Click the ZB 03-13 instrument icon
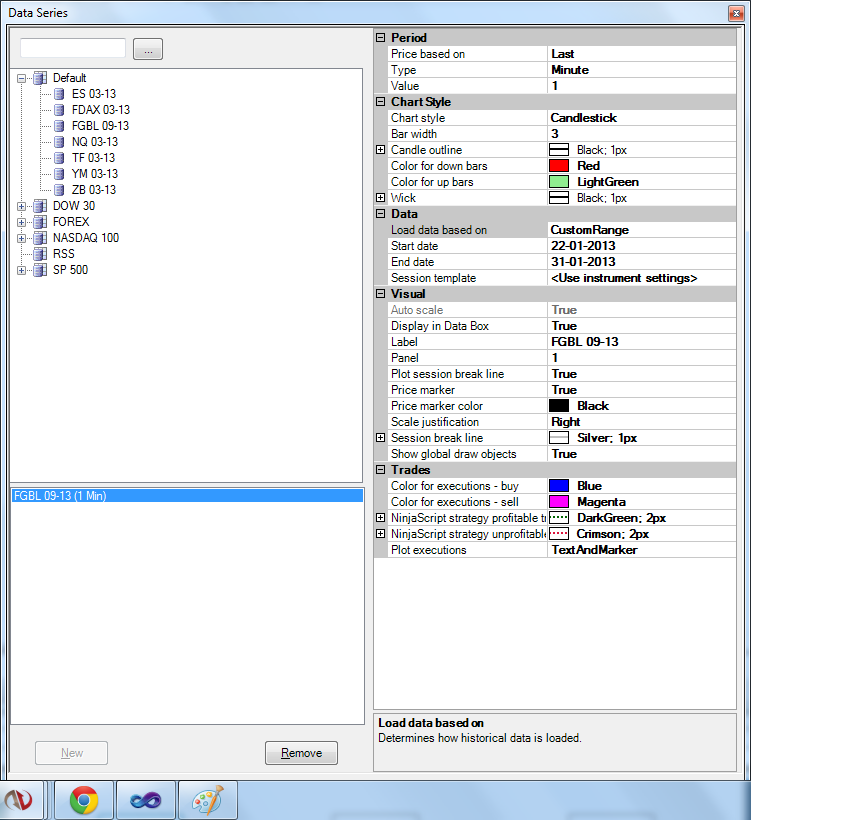 click(59, 190)
